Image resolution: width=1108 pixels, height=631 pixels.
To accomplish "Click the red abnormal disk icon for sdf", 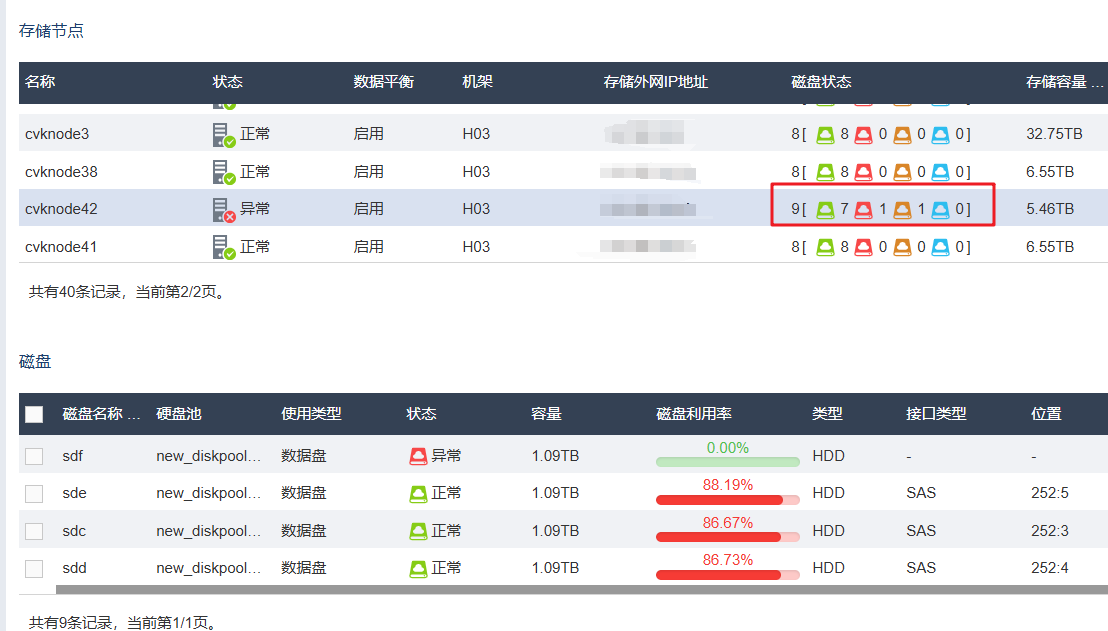I will click(x=418, y=456).
